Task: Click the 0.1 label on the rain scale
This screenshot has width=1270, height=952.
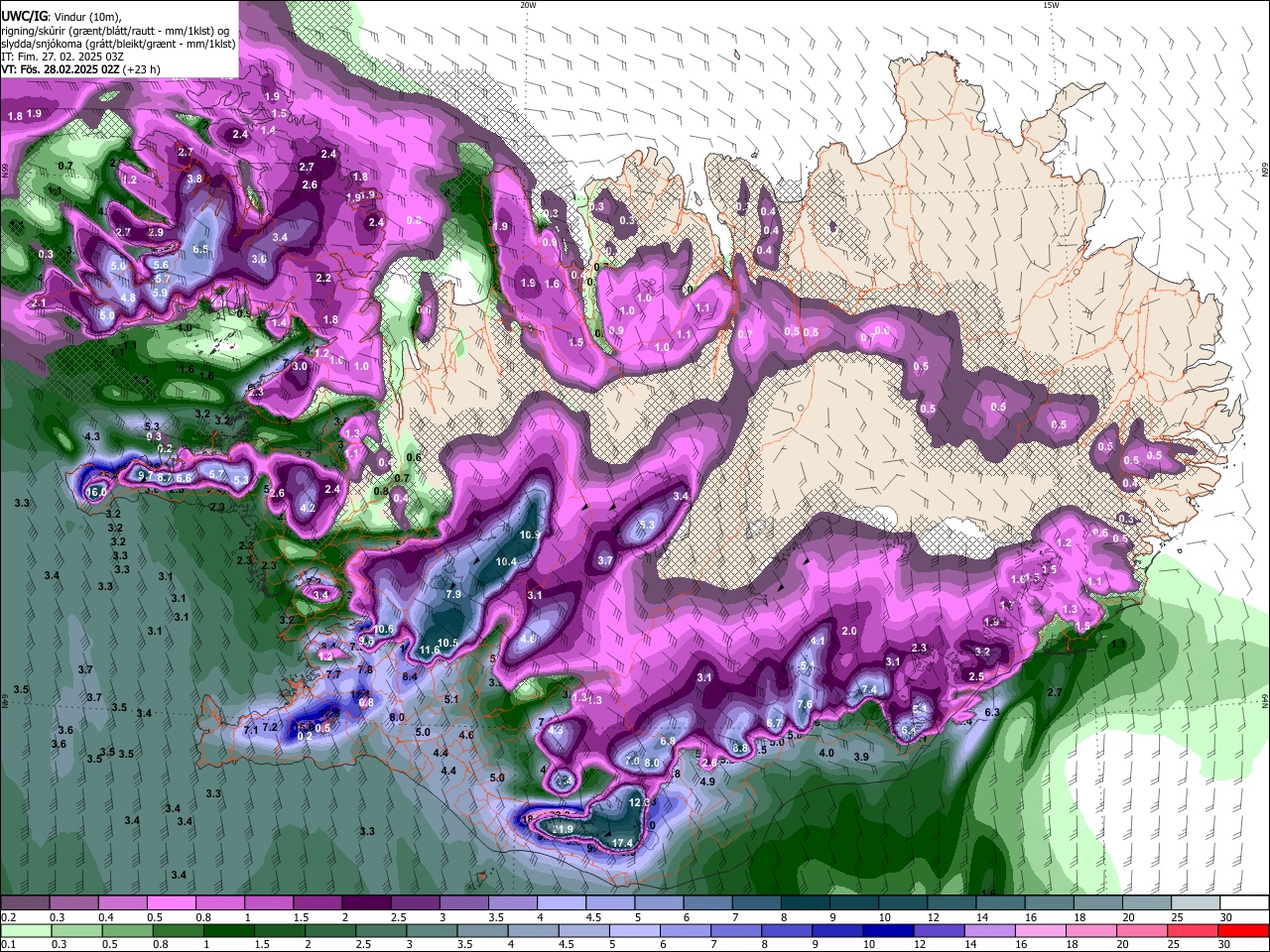Action: [7, 944]
